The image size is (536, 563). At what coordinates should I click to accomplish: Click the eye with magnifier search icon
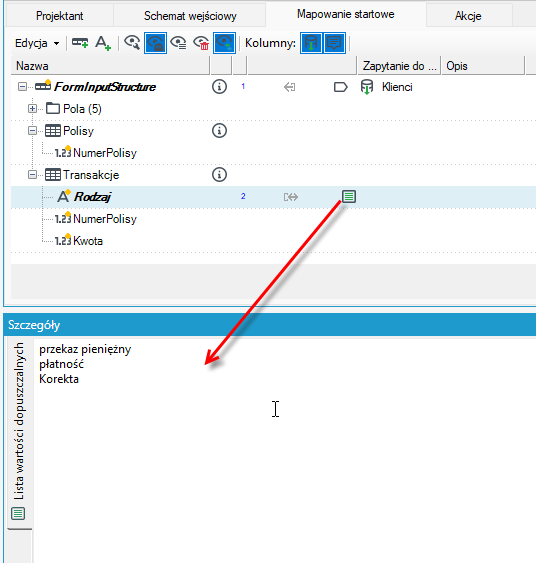(132, 43)
